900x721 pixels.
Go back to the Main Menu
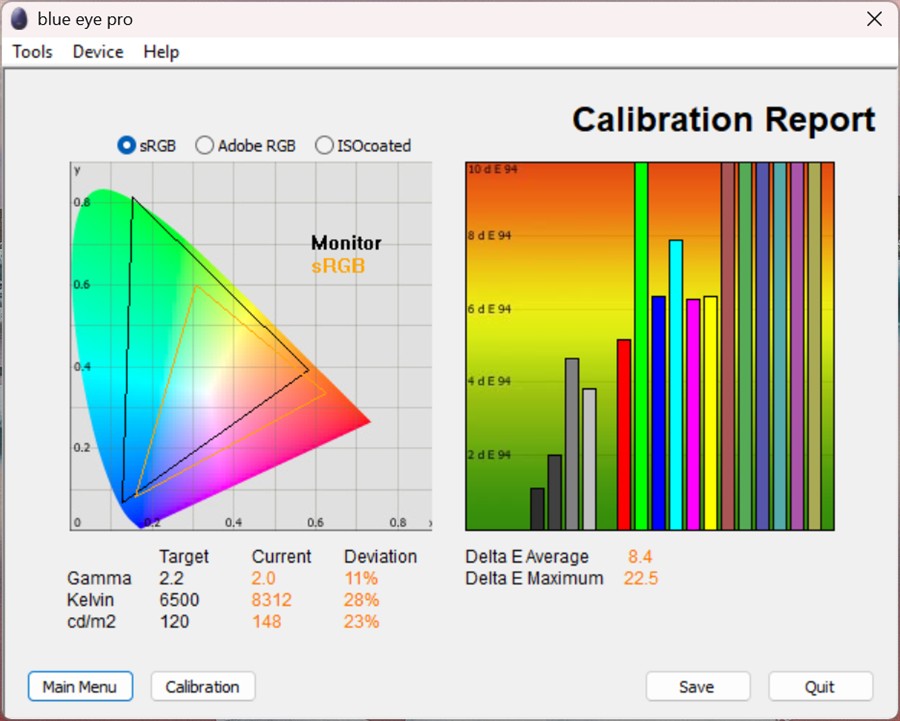(x=80, y=687)
